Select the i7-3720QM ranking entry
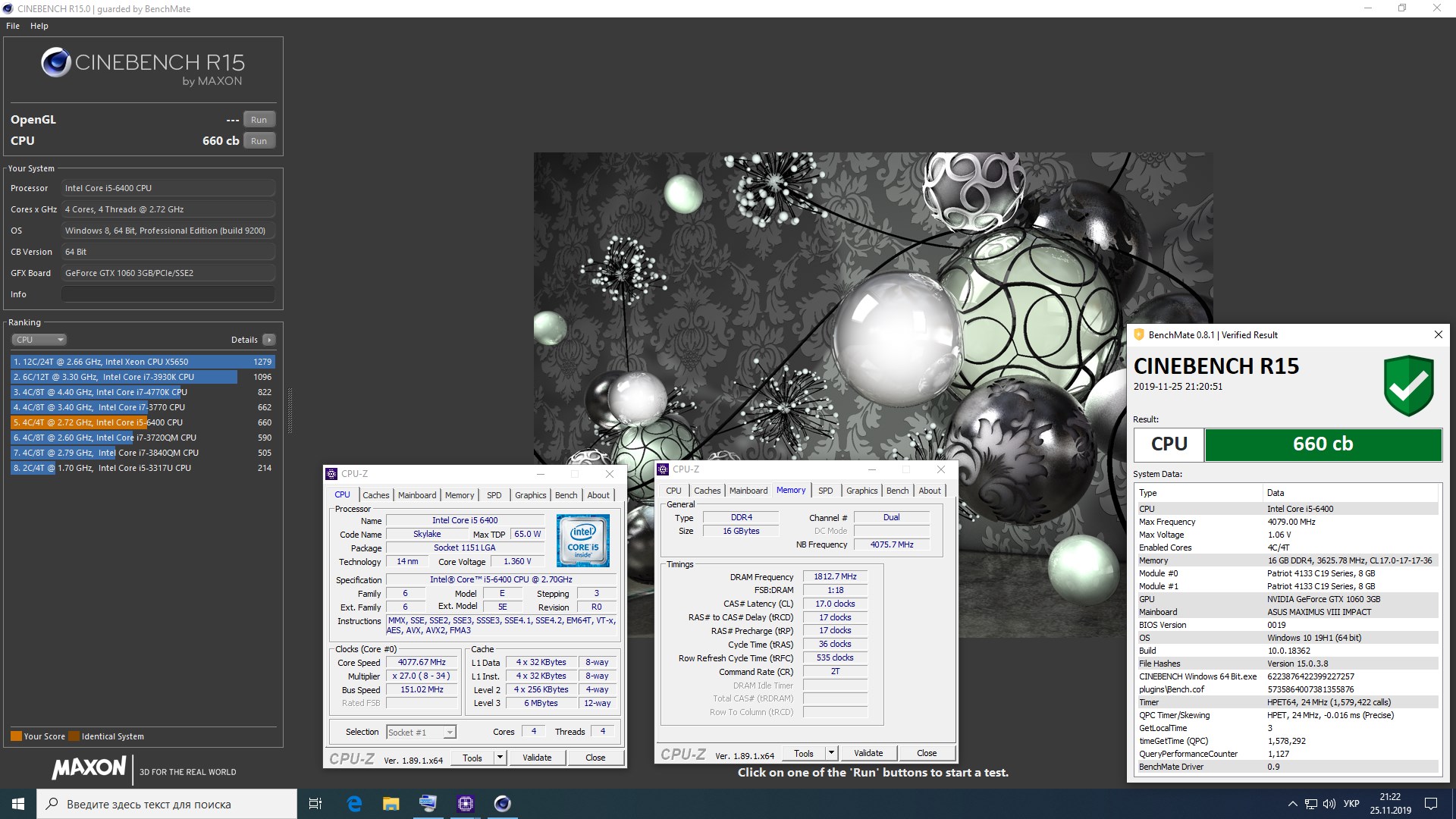The image size is (1456, 819). click(143, 438)
